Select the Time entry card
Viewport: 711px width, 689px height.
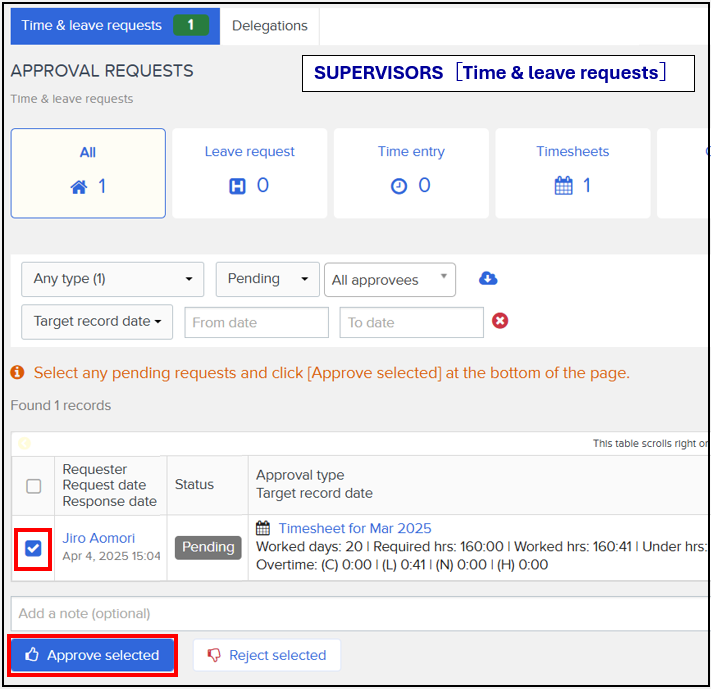pyautogui.click(x=411, y=173)
